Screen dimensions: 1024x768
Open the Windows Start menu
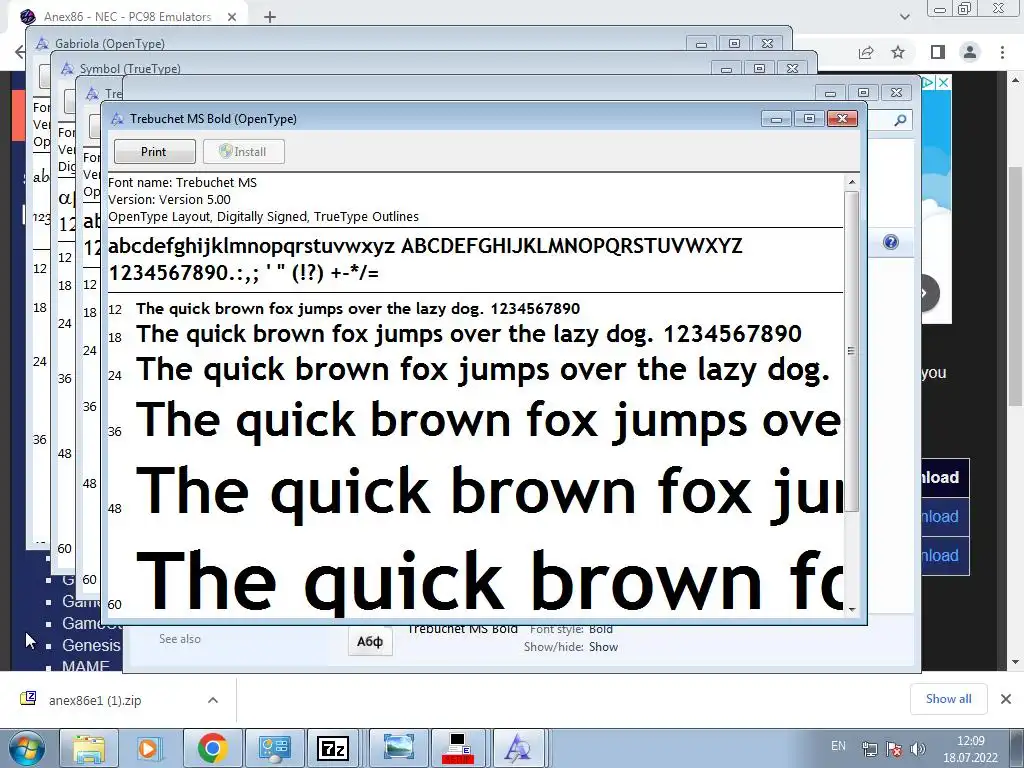click(26, 748)
